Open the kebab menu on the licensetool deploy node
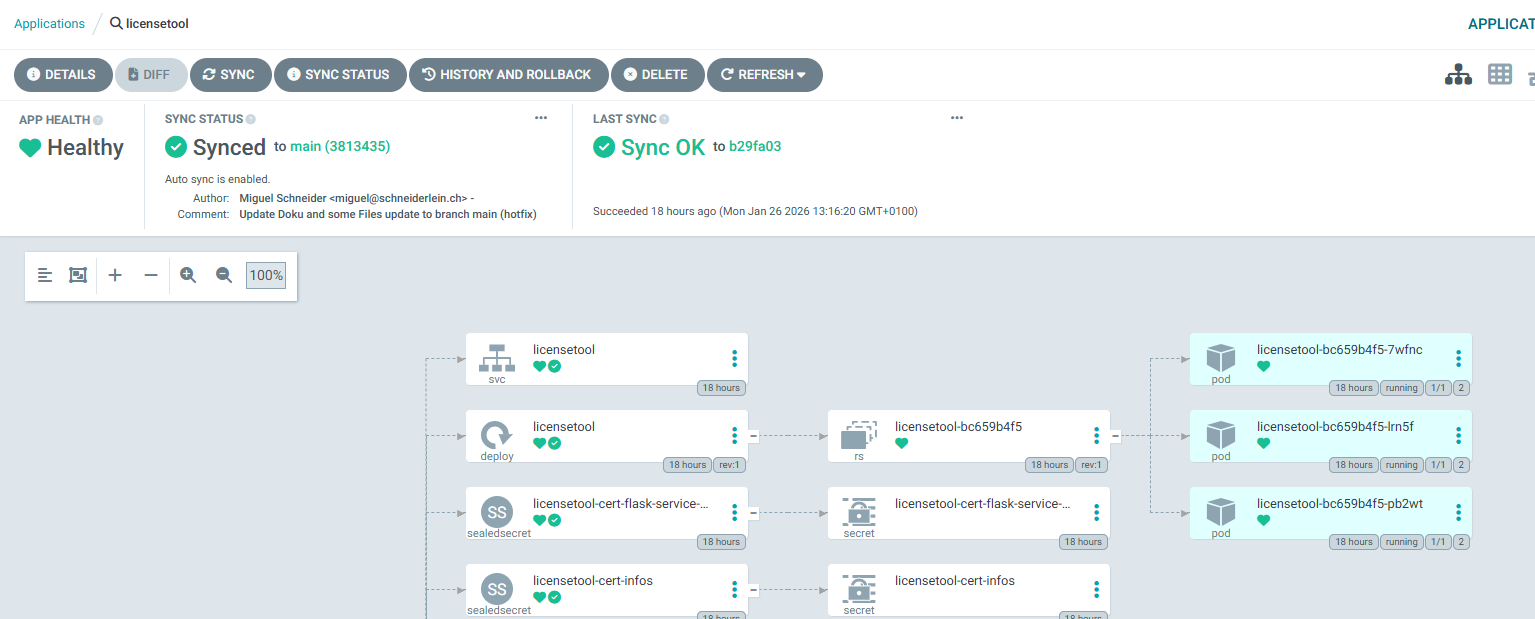This screenshot has width=1535, height=619. point(734,435)
